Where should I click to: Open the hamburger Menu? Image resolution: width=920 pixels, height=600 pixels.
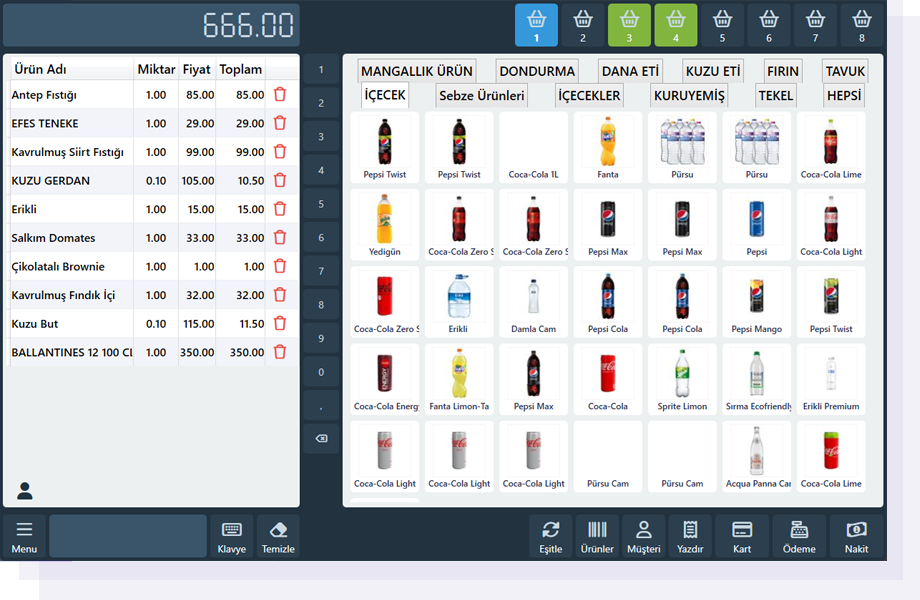(x=24, y=537)
